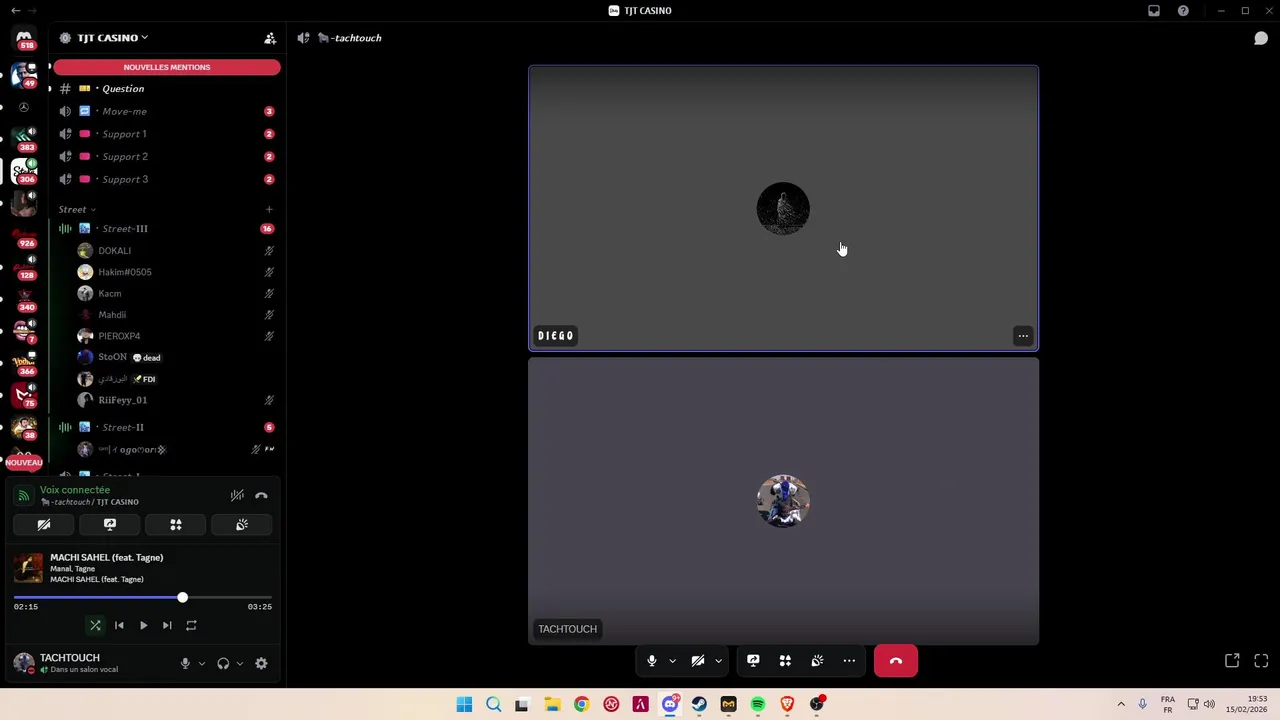Pop out the call into a separate window
The height and width of the screenshot is (720, 1280).
pyautogui.click(x=1232, y=661)
